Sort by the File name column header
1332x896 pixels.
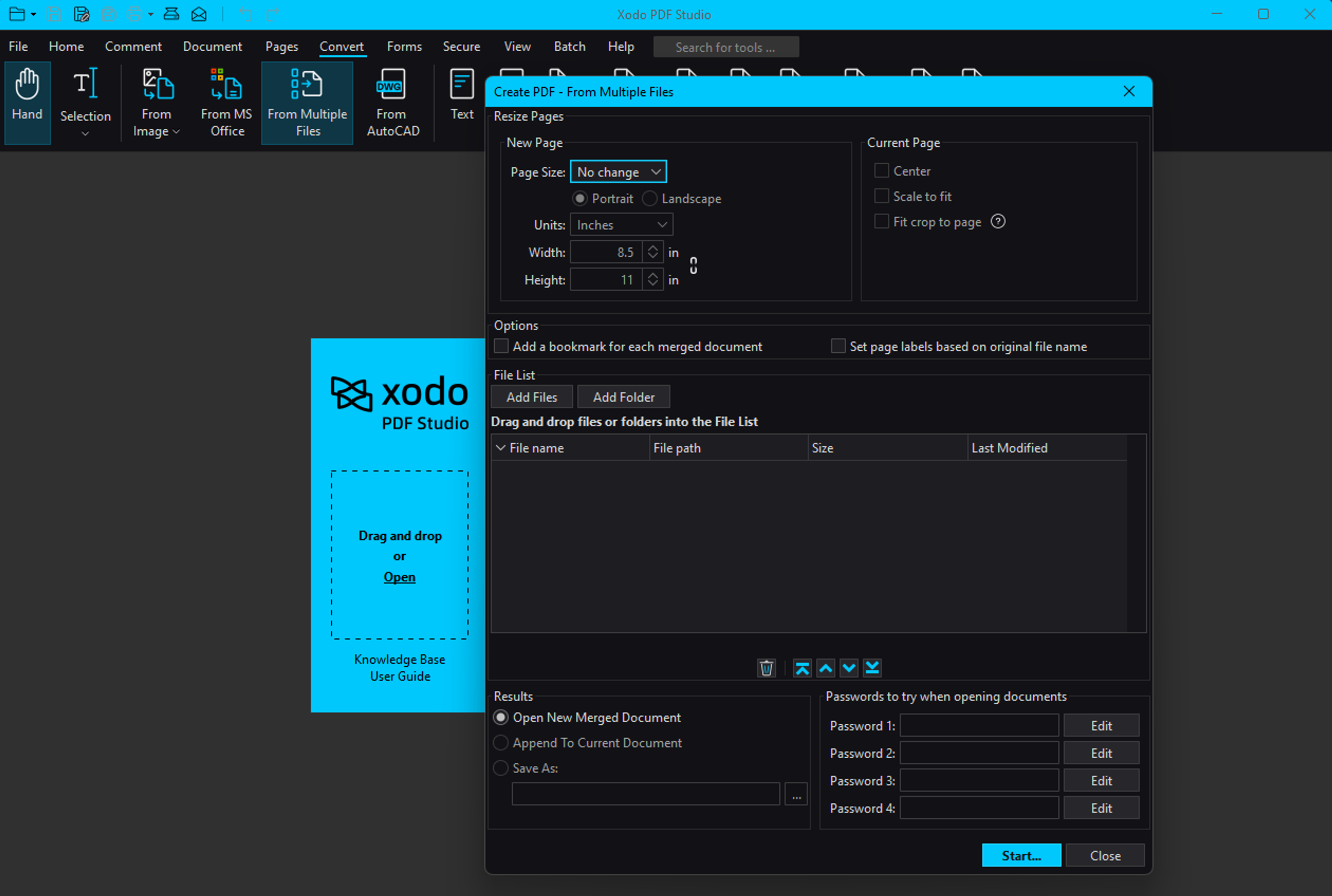click(x=570, y=448)
